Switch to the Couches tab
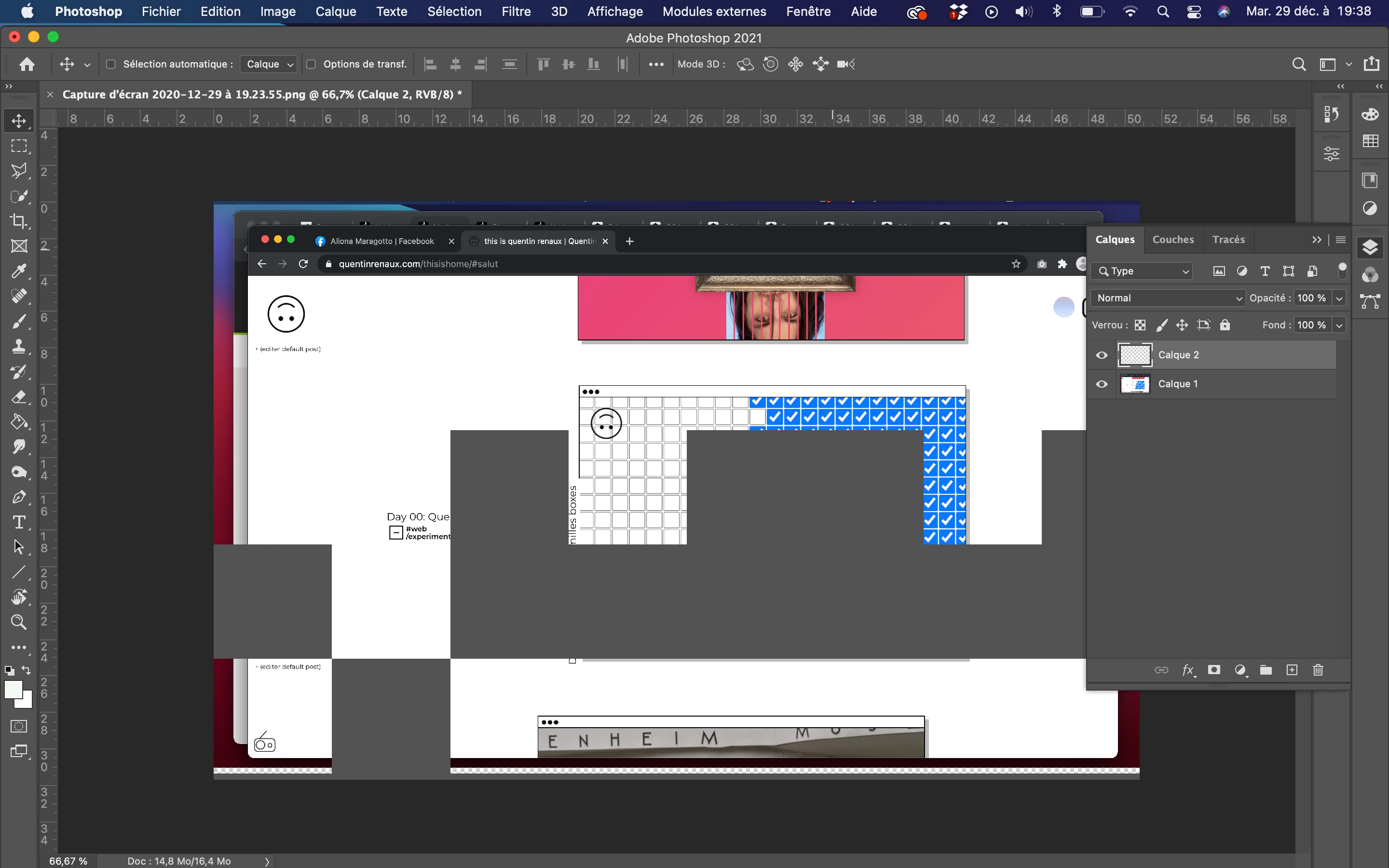 click(x=1172, y=239)
